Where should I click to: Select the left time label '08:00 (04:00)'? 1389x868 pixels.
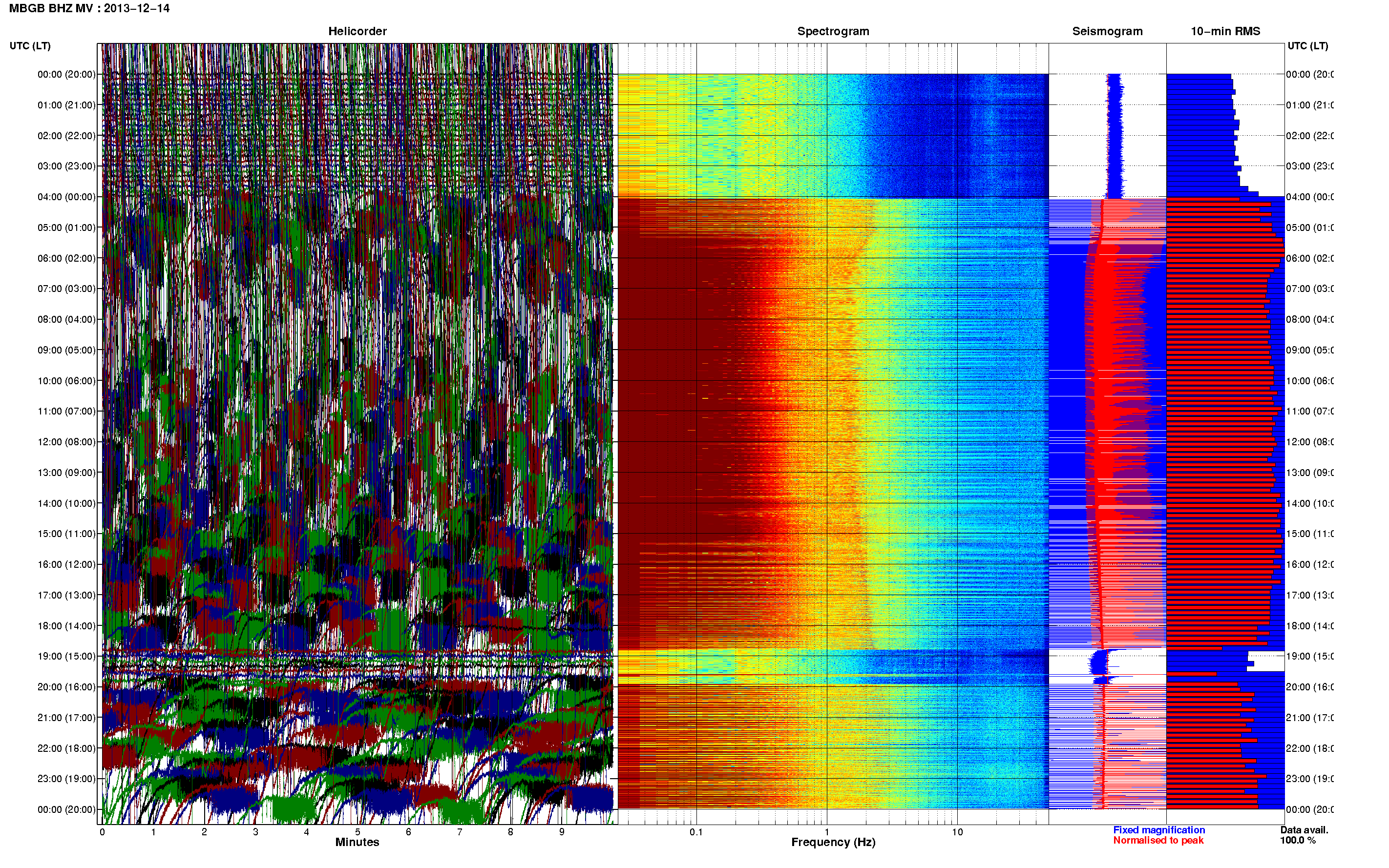click(x=66, y=319)
